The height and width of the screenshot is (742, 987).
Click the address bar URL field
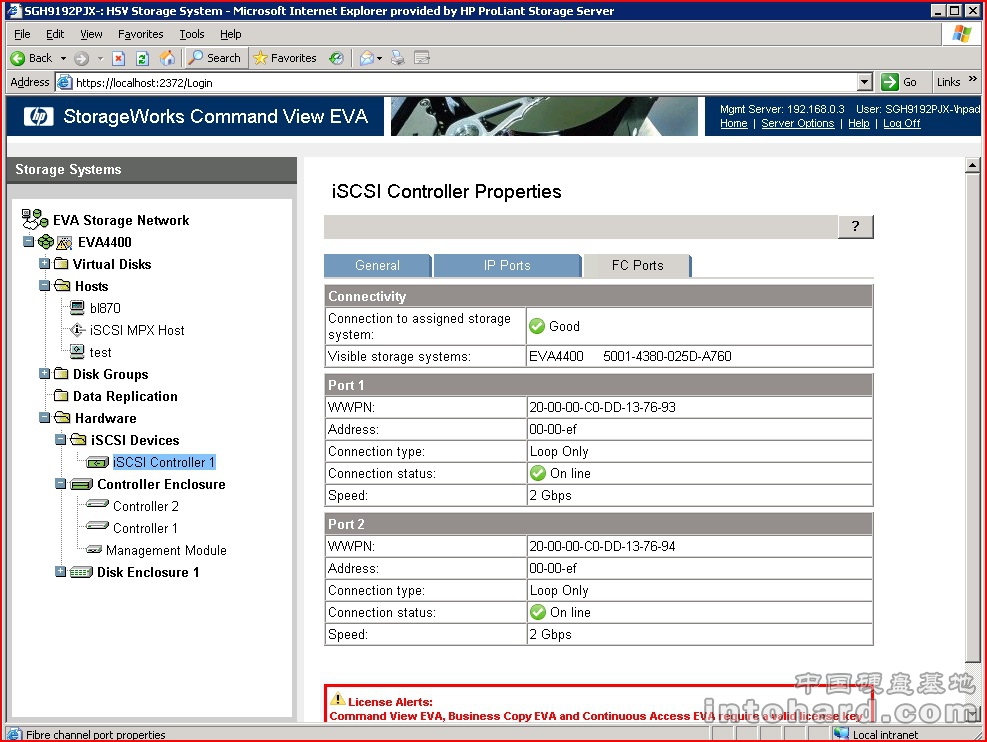click(457, 82)
